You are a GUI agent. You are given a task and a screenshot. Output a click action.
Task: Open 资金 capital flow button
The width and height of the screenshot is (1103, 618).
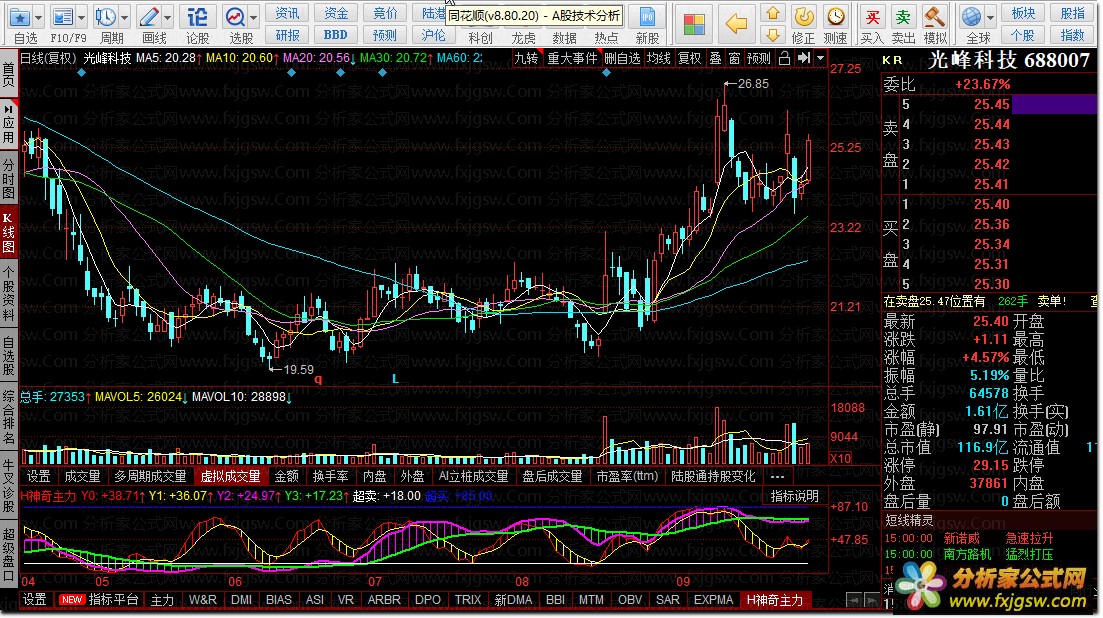pos(336,13)
